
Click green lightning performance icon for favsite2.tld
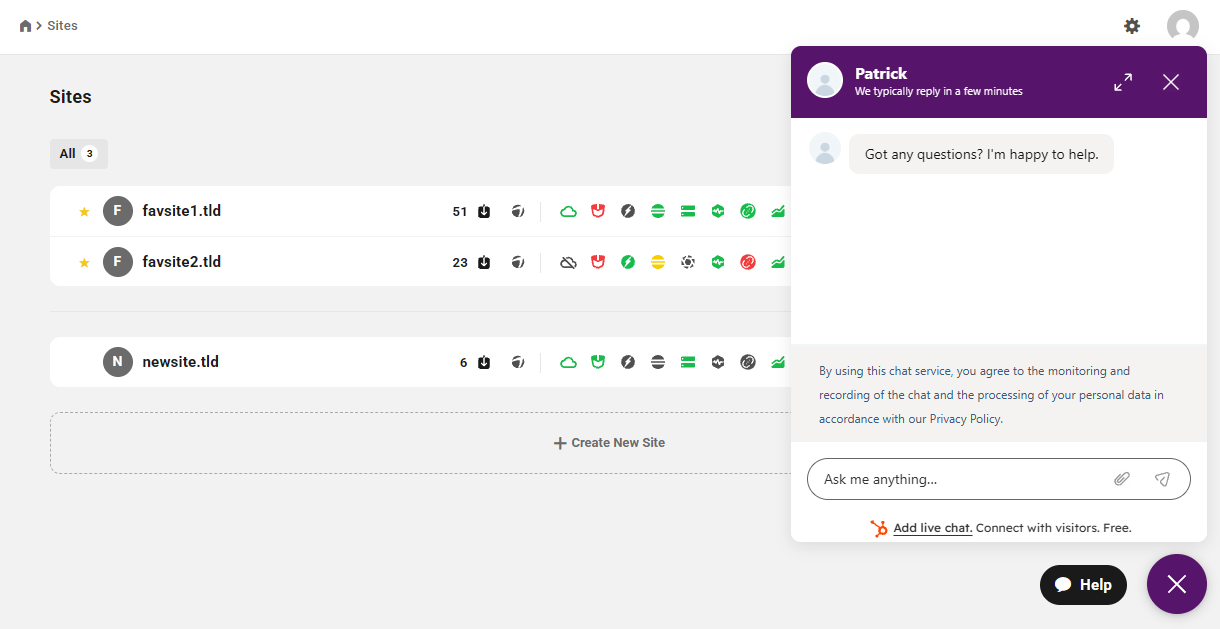pyautogui.click(x=628, y=262)
